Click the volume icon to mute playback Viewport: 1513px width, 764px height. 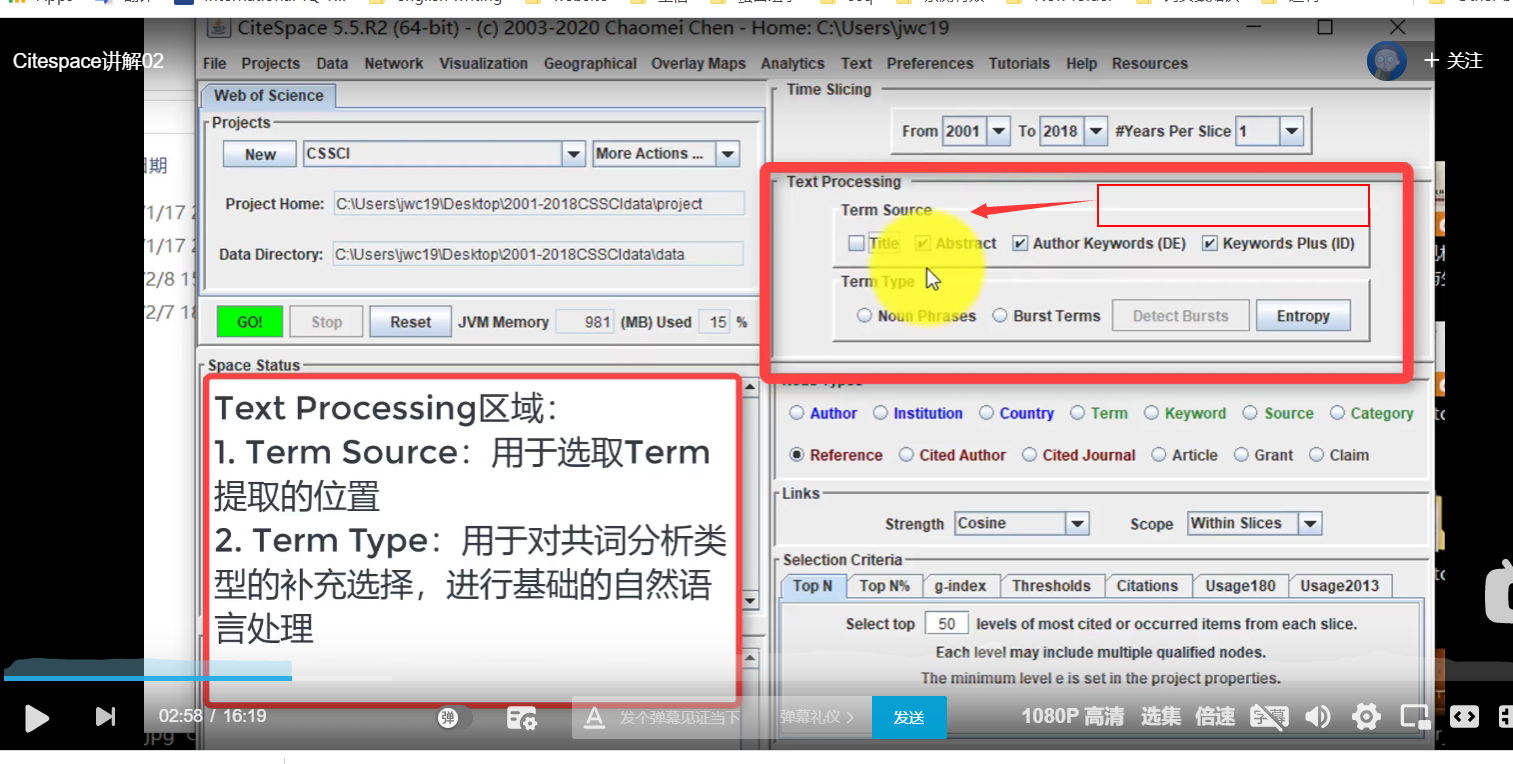(1318, 716)
